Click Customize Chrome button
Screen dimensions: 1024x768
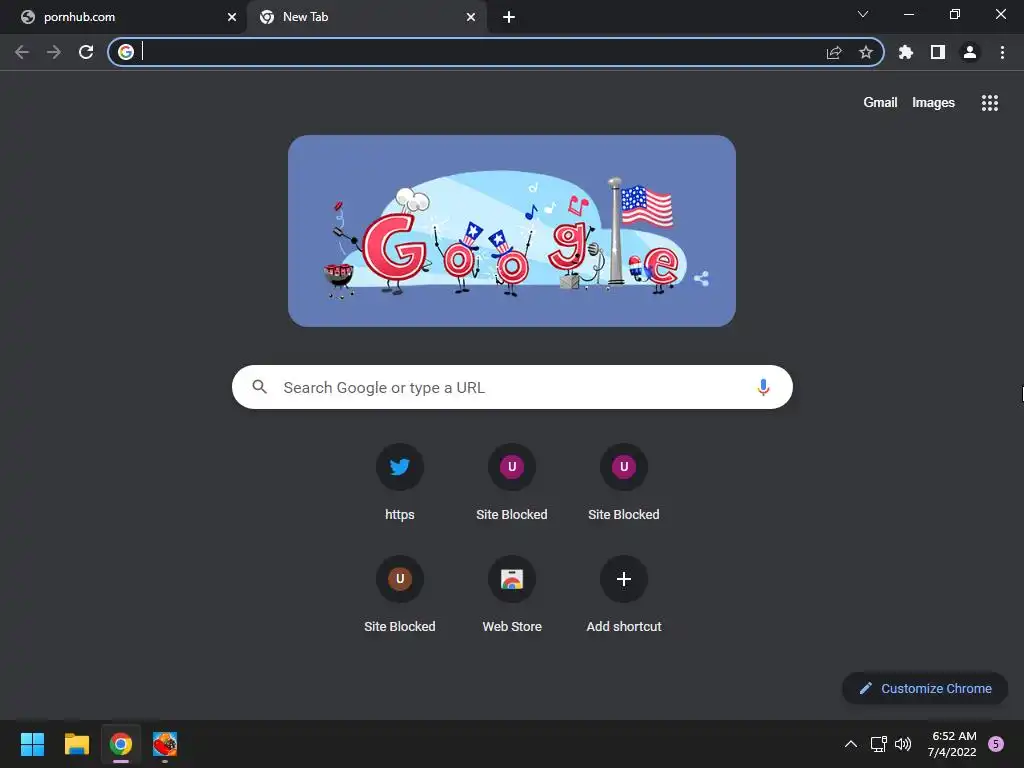pos(925,688)
